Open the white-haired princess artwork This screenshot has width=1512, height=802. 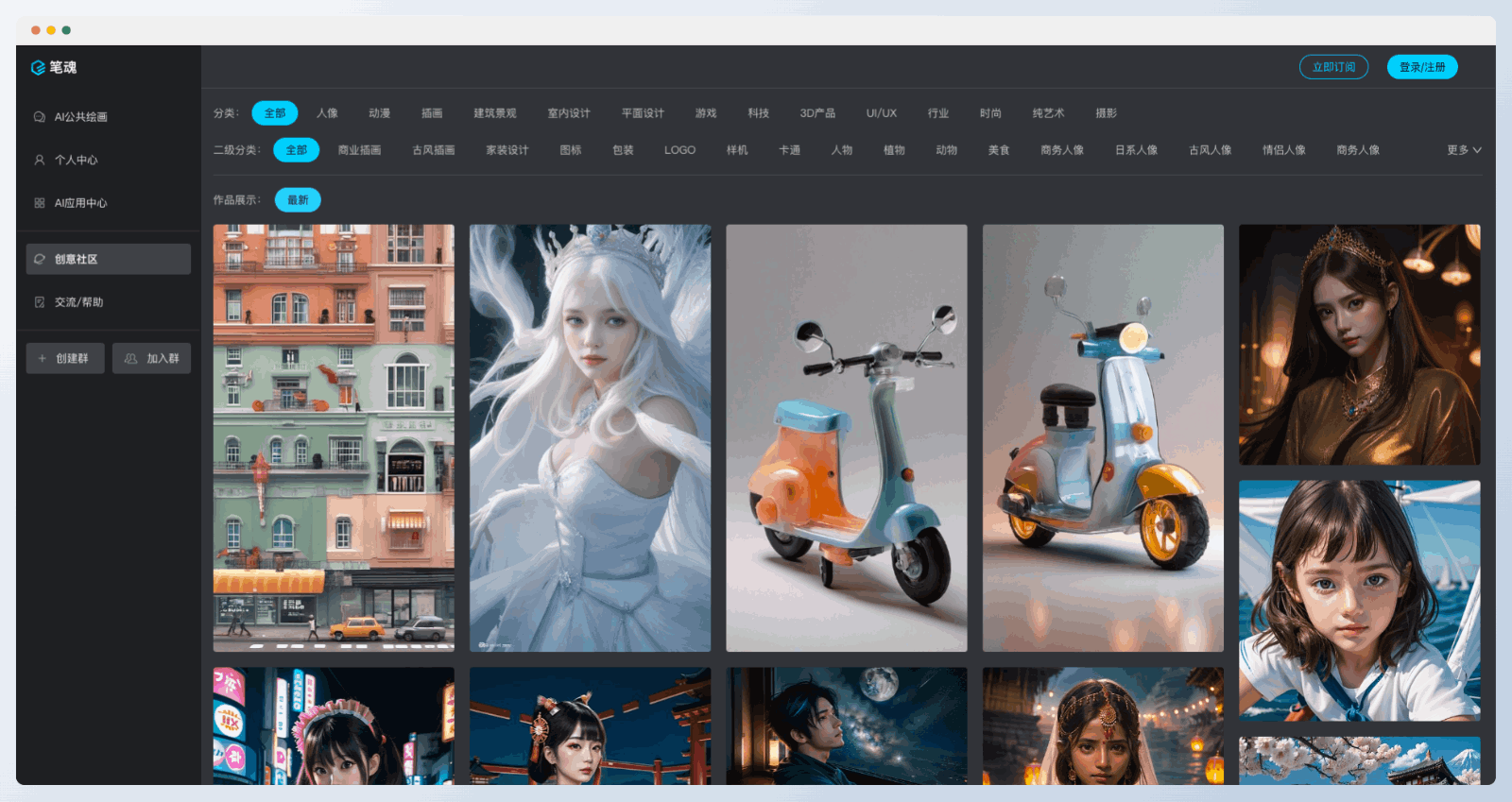(x=590, y=437)
